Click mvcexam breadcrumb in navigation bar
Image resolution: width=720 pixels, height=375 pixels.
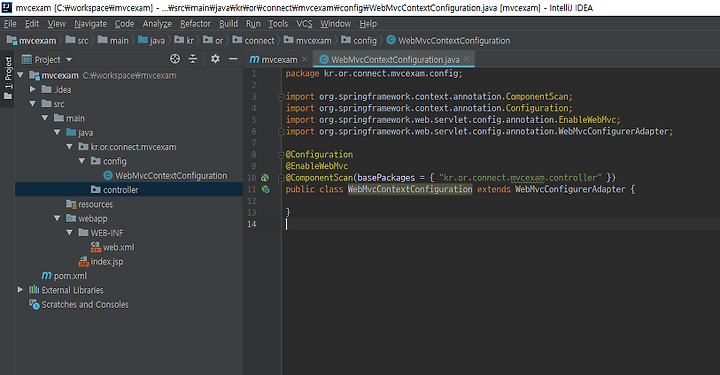(32, 40)
